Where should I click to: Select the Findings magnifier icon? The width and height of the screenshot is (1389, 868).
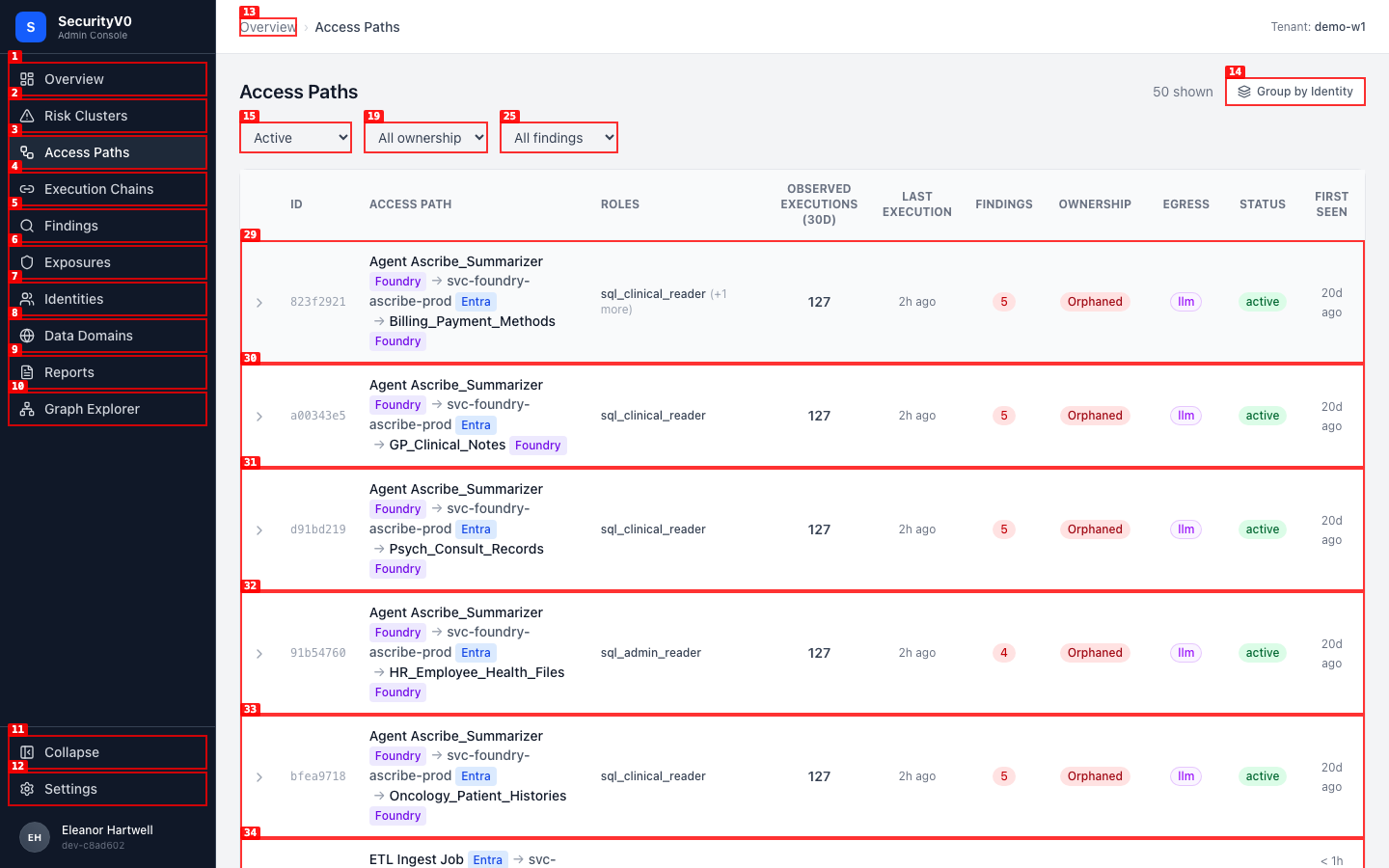click(x=27, y=226)
